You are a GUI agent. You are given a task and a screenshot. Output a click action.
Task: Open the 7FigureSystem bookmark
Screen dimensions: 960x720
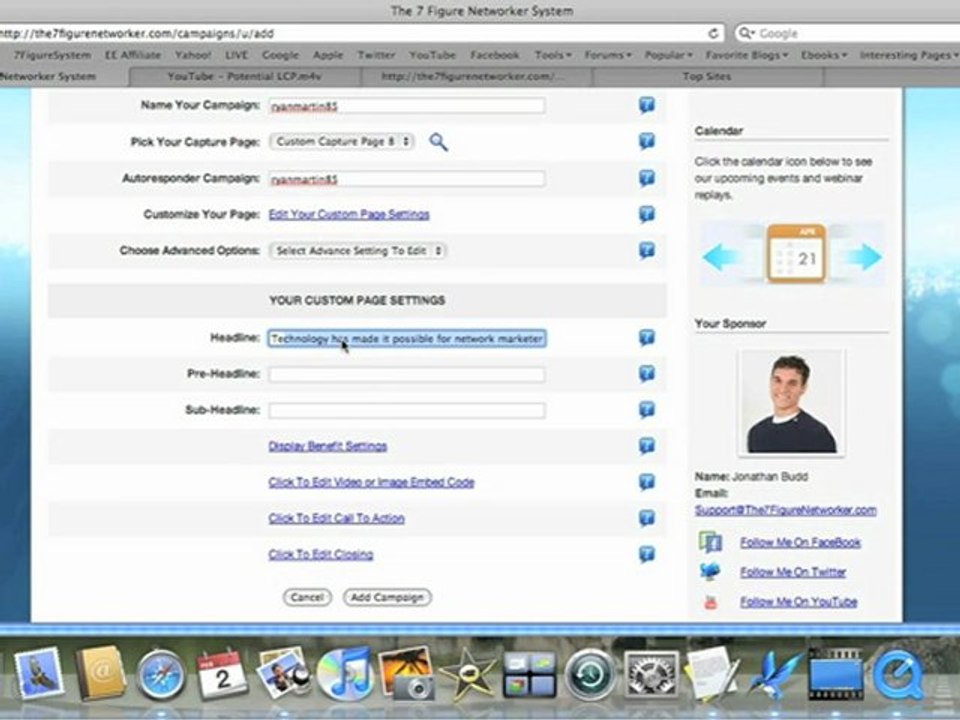click(52, 55)
